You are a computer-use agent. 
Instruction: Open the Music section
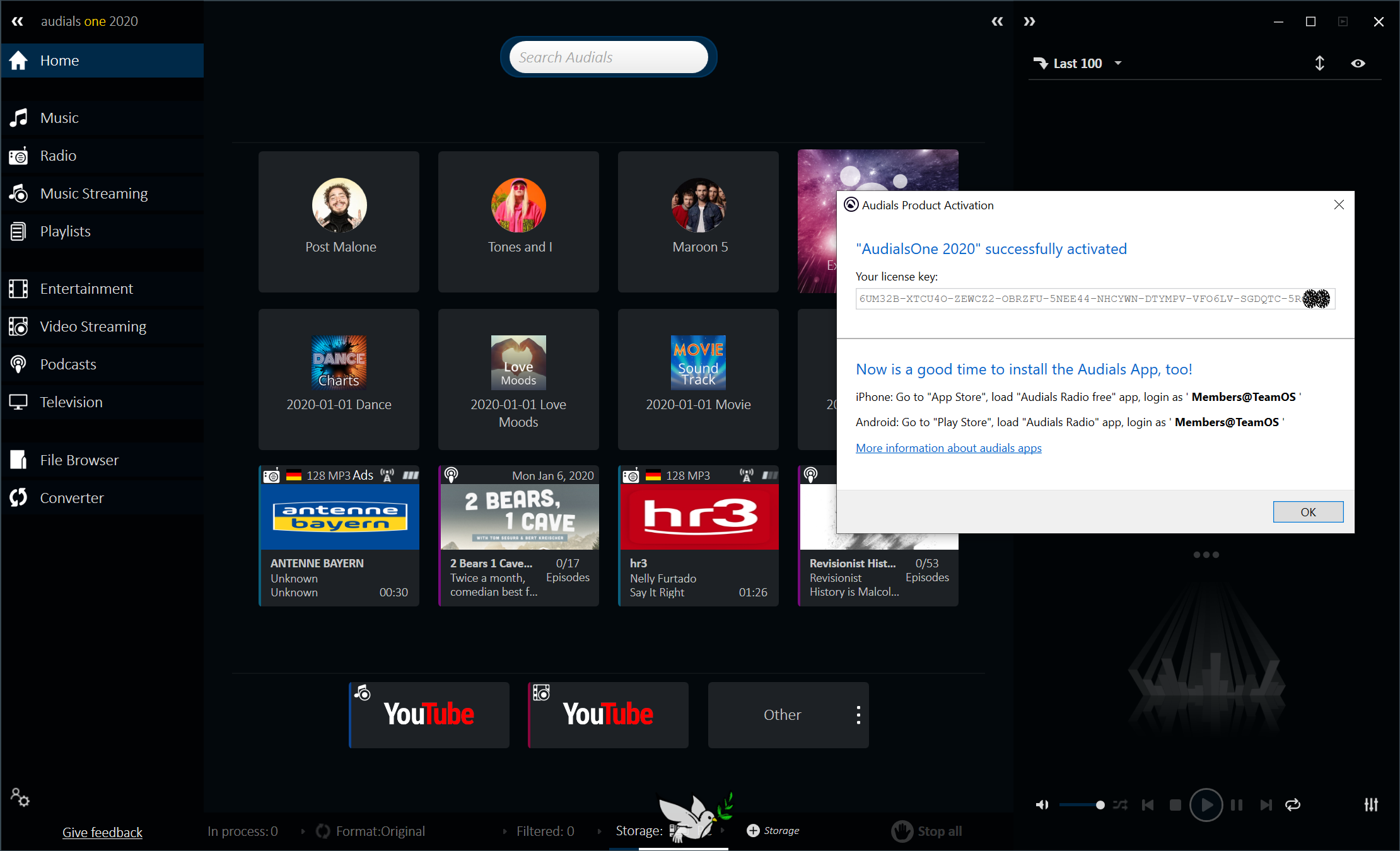point(102,118)
